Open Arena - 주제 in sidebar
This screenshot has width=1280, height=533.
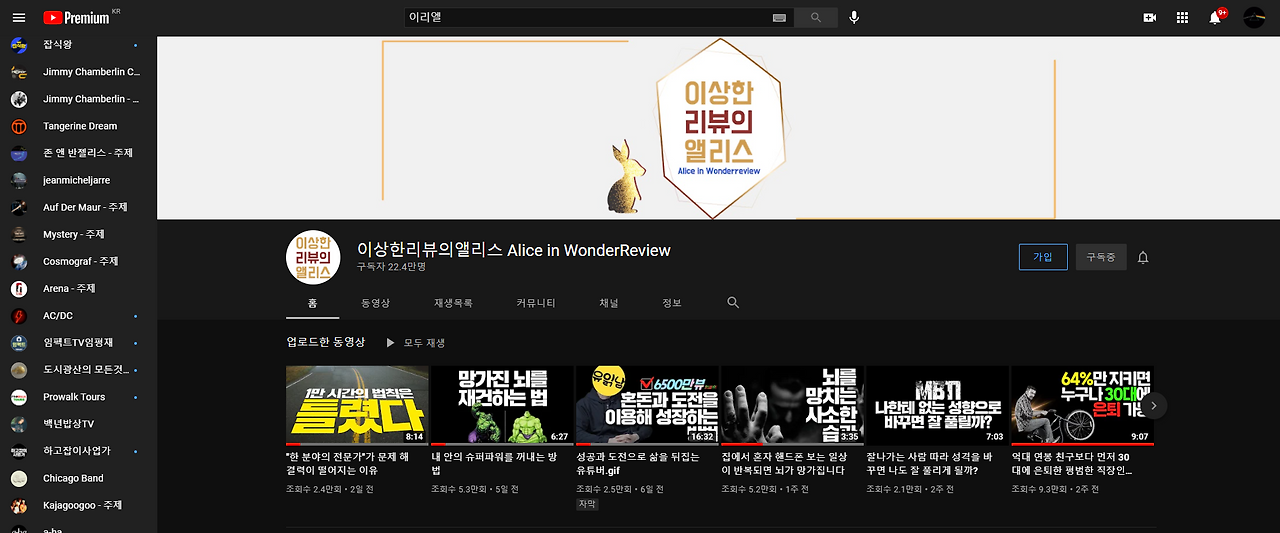click(76, 288)
